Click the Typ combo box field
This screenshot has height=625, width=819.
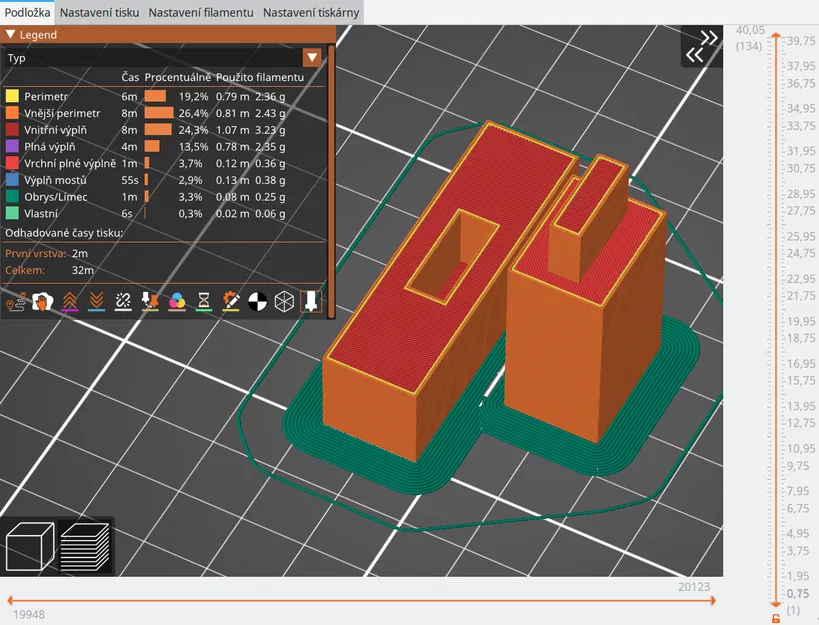tap(163, 57)
